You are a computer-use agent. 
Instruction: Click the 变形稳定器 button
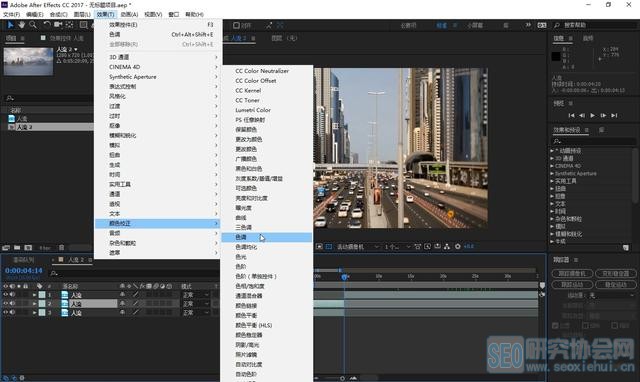pyautogui.click(x=616, y=273)
